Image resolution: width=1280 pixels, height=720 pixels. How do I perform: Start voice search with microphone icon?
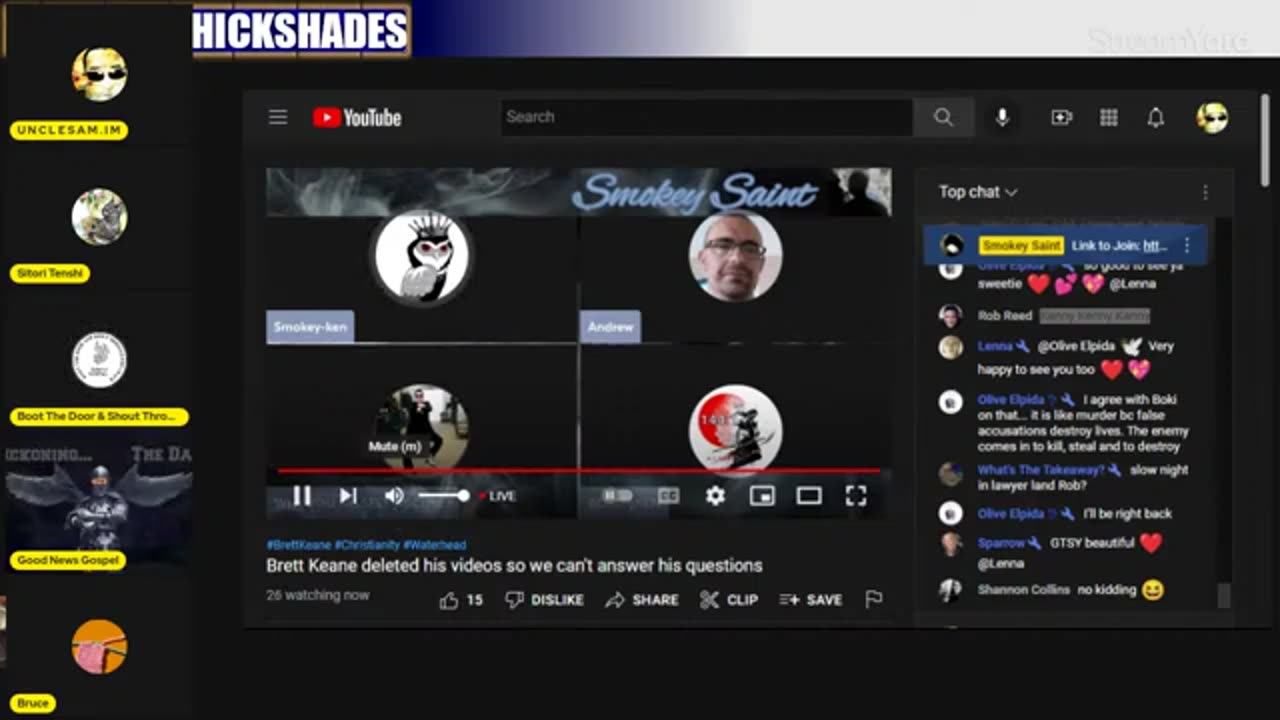(1002, 117)
